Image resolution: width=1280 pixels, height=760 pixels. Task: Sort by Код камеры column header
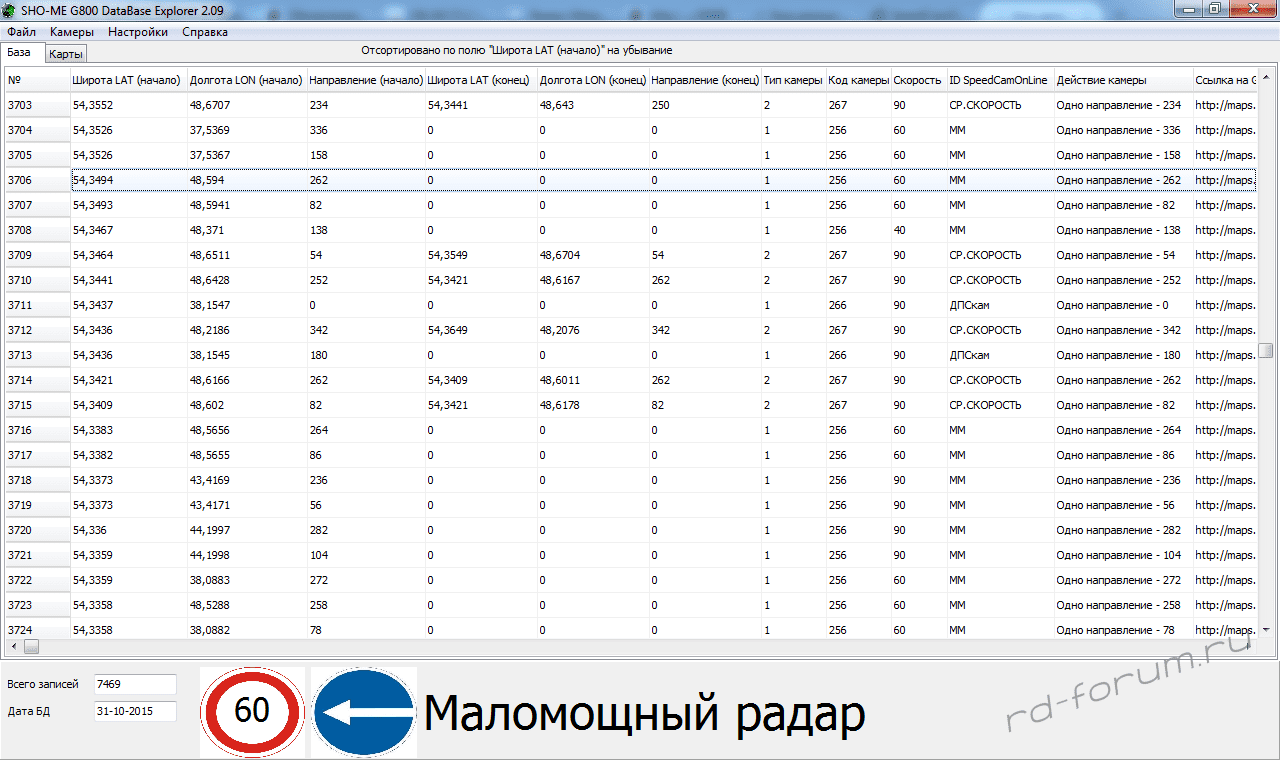click(859, 80)
